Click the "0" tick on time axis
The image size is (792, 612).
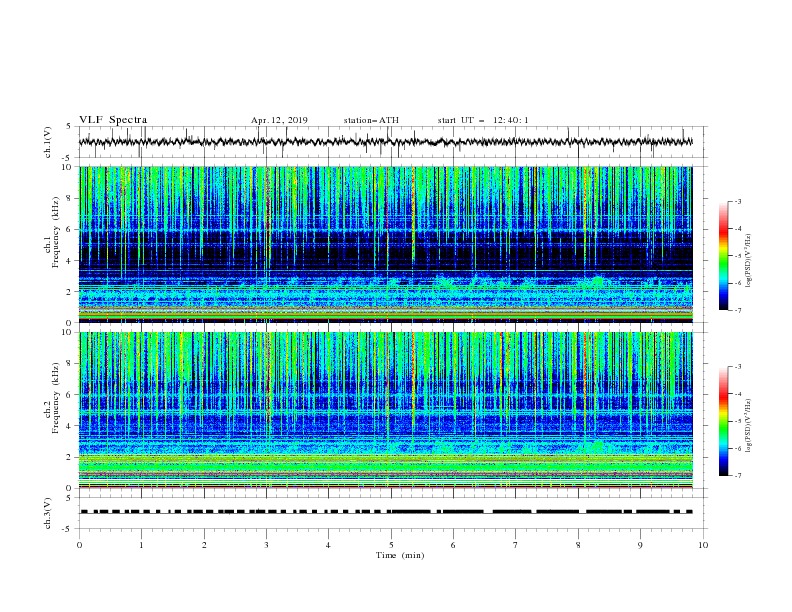[79, 545]
